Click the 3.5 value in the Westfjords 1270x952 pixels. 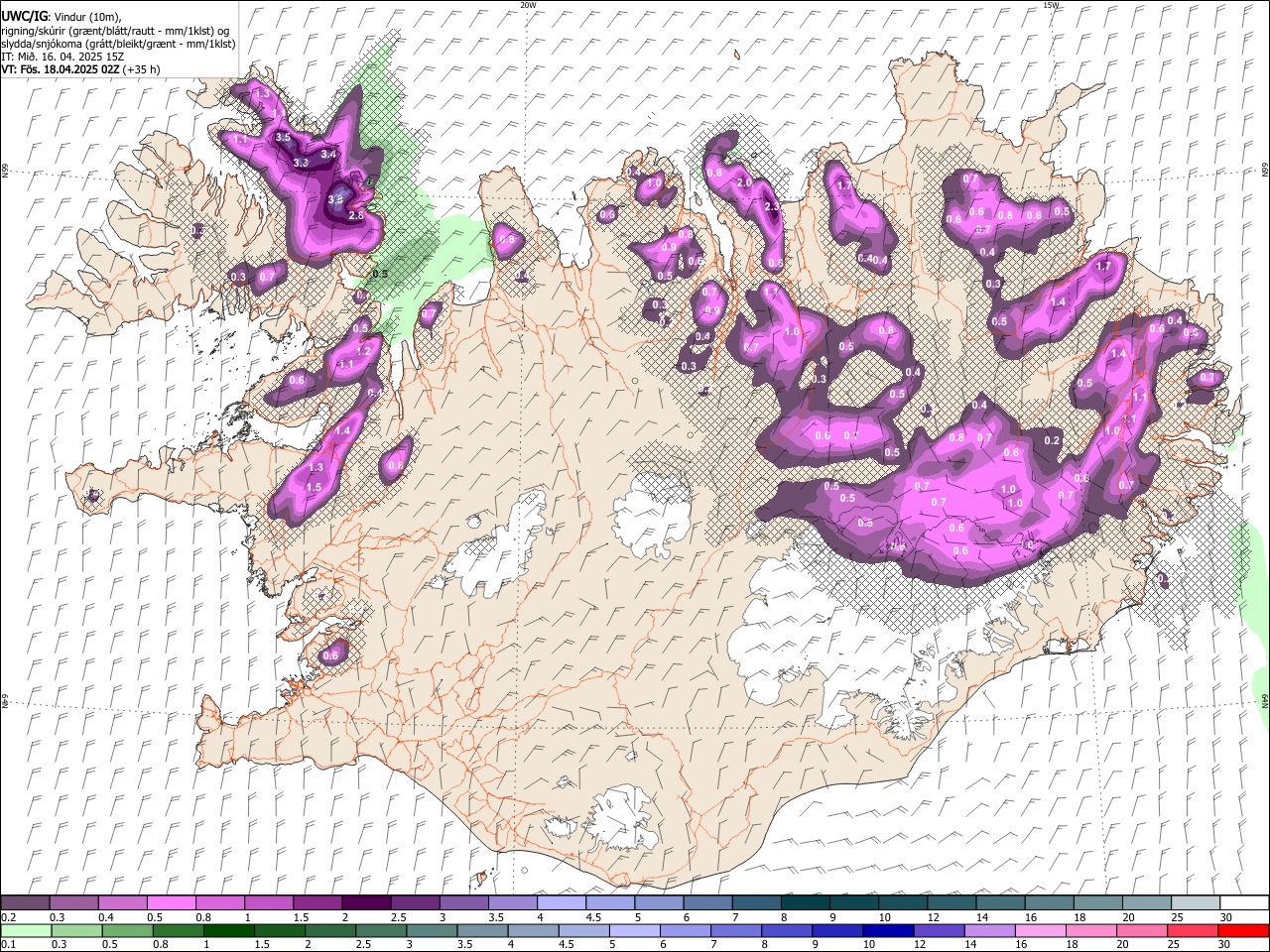[x=283, y=137]
